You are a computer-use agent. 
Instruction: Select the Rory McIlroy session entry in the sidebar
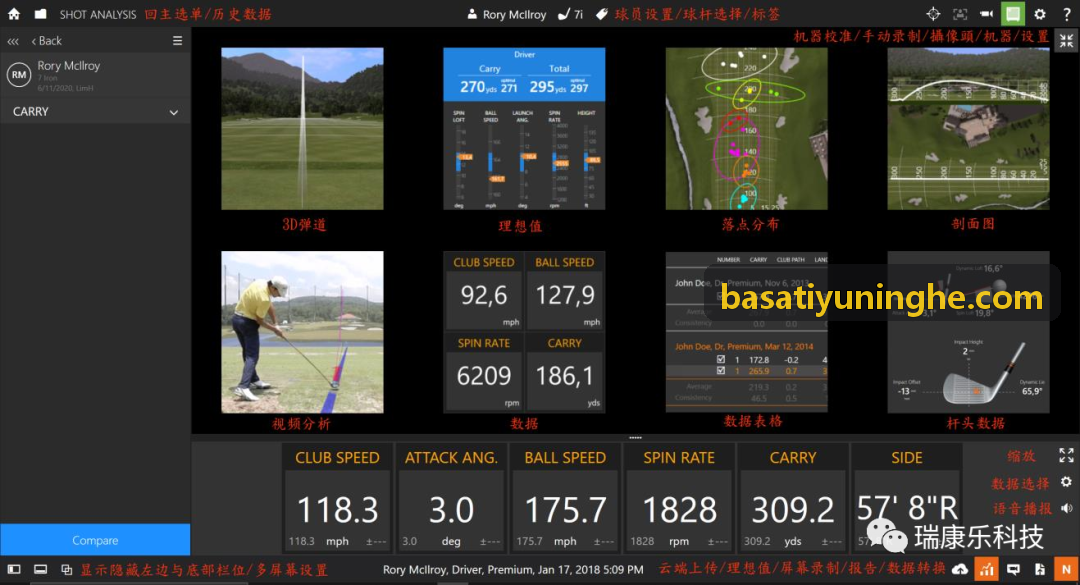coord(95,75)
